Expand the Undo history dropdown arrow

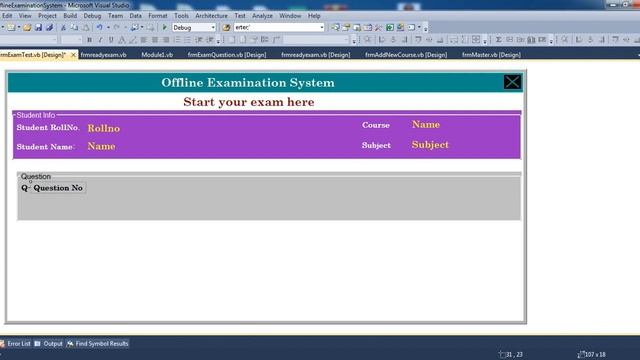point(108,27)
